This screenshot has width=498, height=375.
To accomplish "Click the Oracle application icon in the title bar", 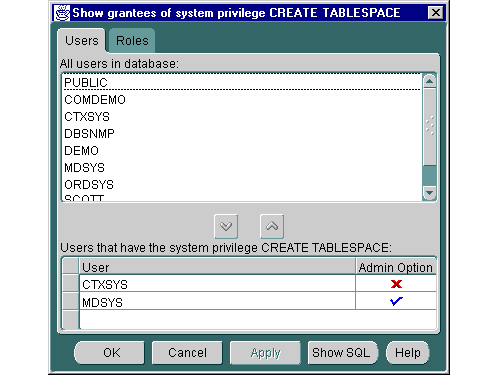I will pos(62,13).
